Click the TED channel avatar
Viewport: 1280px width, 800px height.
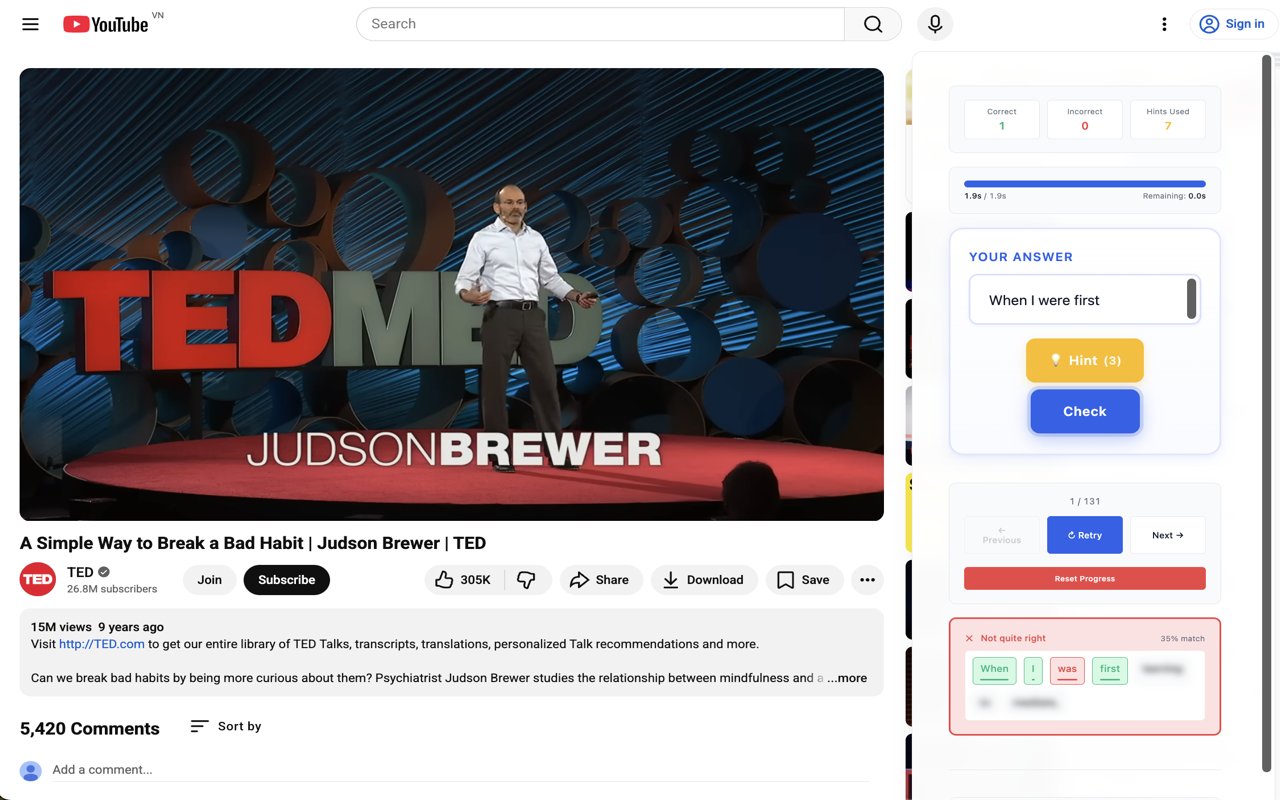point(38,580)
